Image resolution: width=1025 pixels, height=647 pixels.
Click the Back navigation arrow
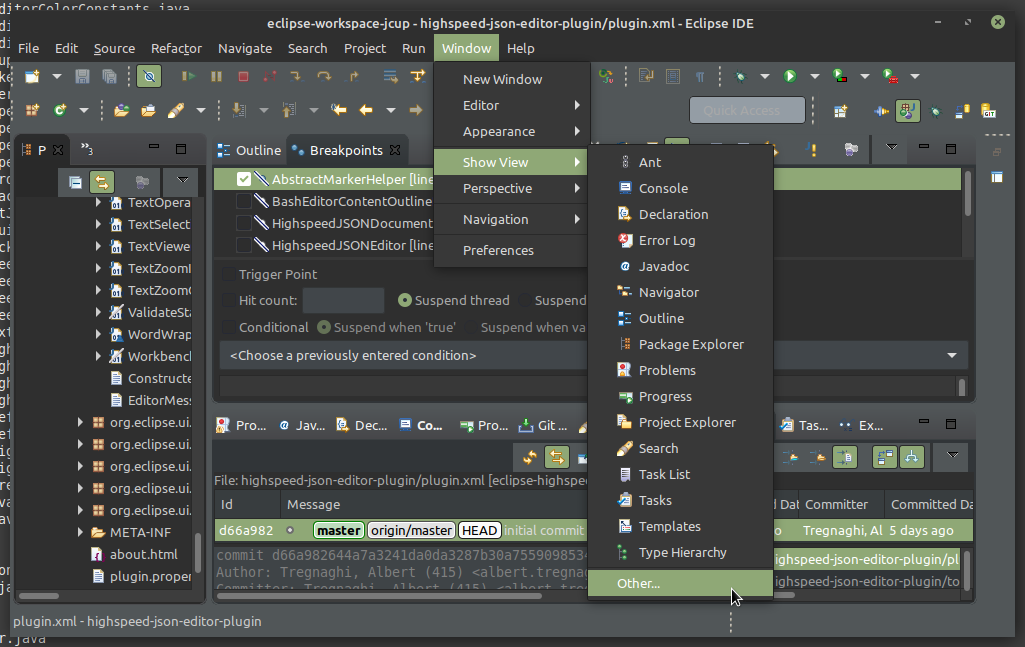pos(366,110)
